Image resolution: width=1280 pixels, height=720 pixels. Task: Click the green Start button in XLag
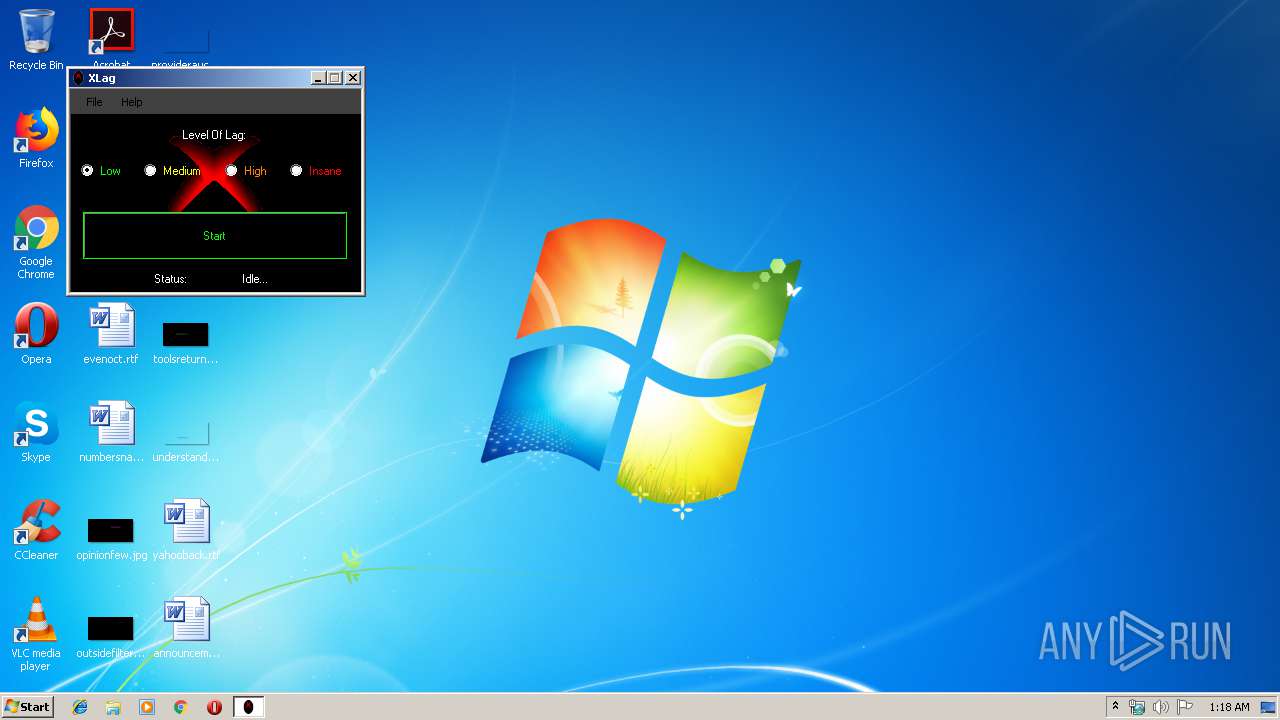tap(215, 236)
